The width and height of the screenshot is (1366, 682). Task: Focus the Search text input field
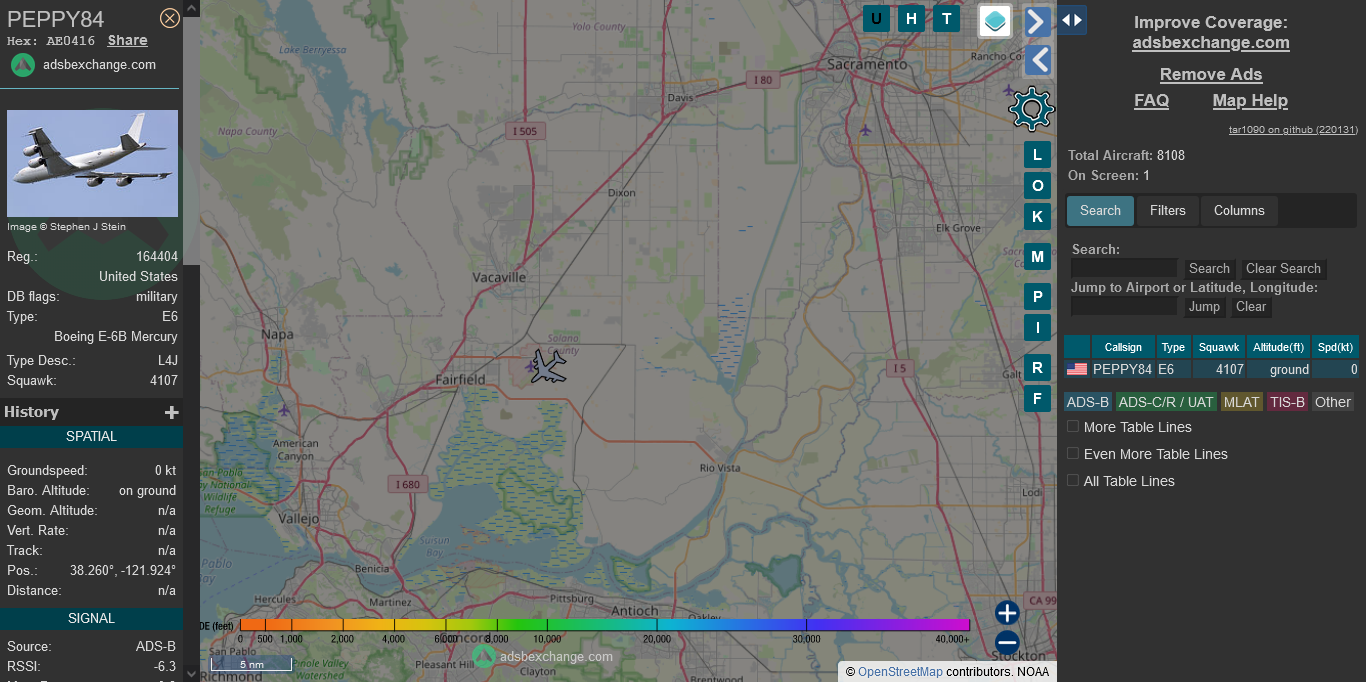[1124, 268]
